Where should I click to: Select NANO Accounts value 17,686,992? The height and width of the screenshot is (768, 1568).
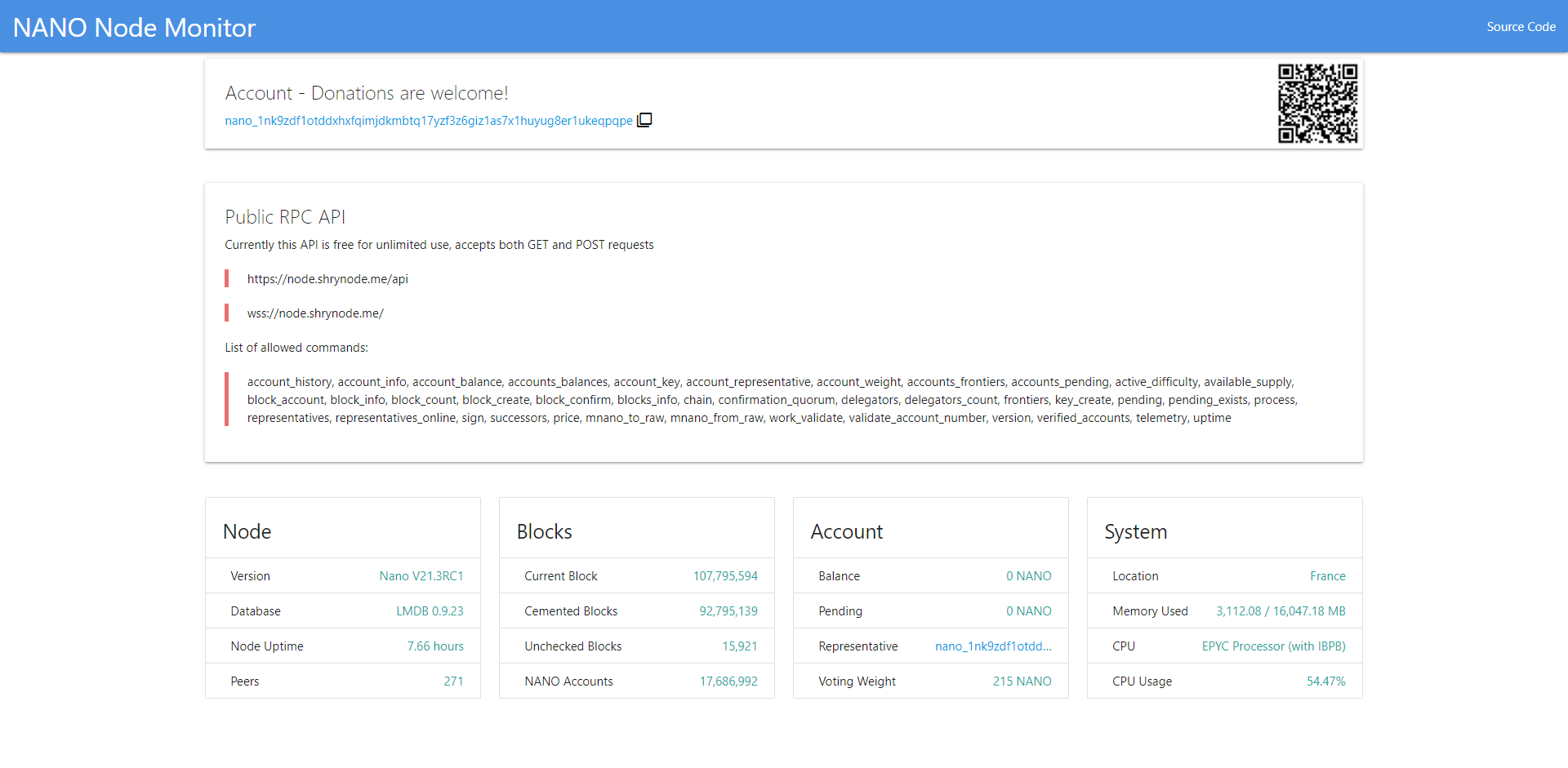click(728, 681)
